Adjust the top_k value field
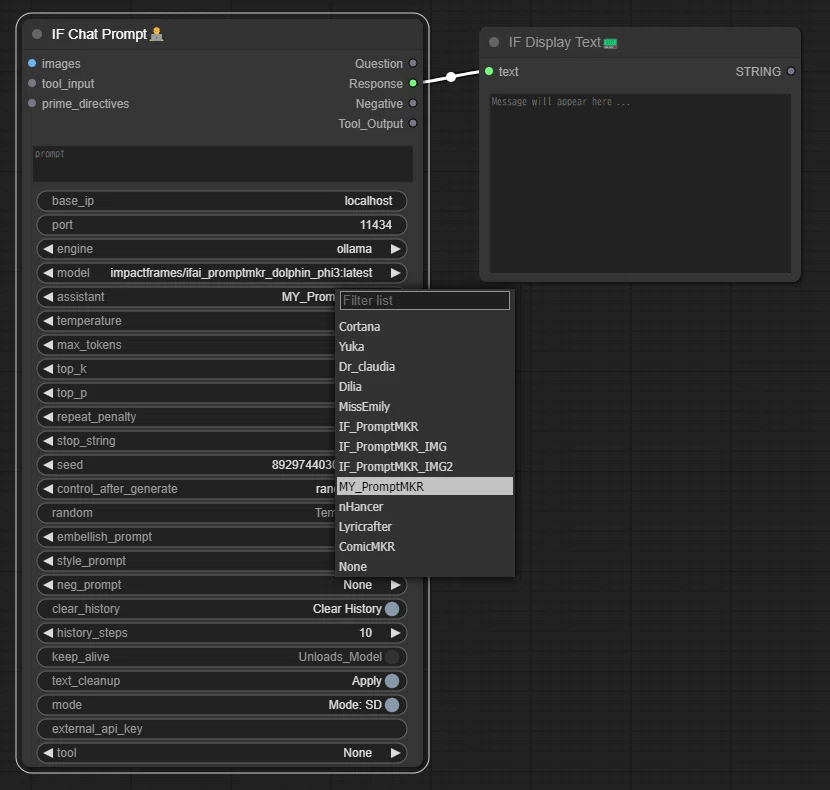 coord(185,369)
